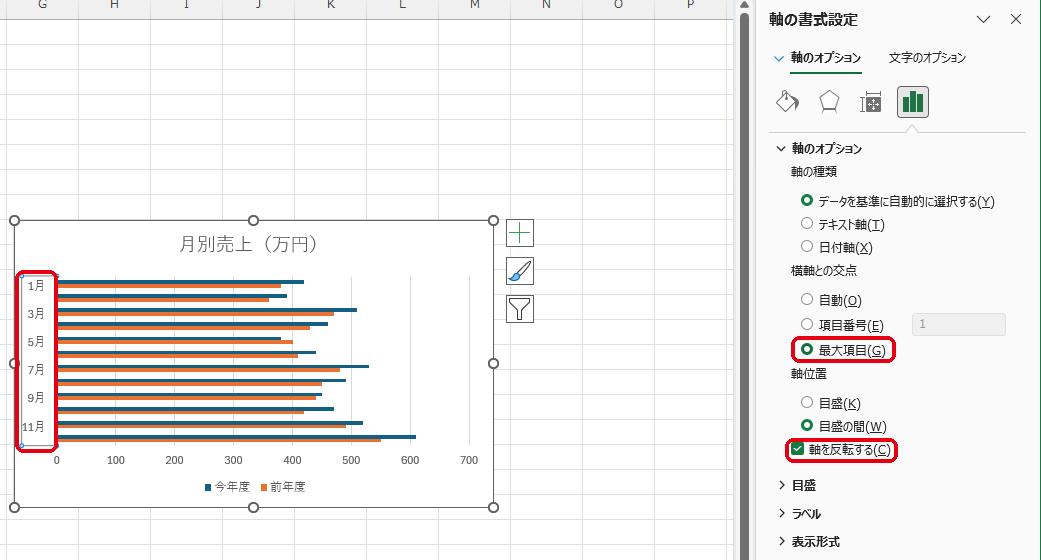Expand the 表示形式 section
The width and height of the screenshot is (1041, 560).
pos(781,541)
